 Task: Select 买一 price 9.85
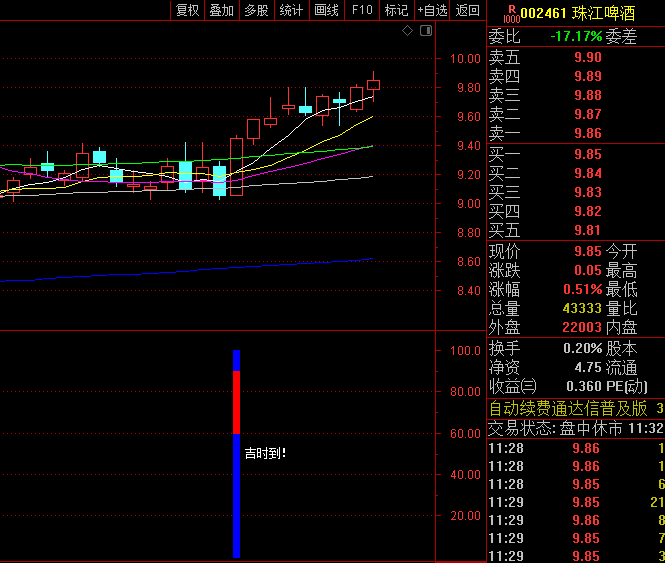click(x=588, y=154)
